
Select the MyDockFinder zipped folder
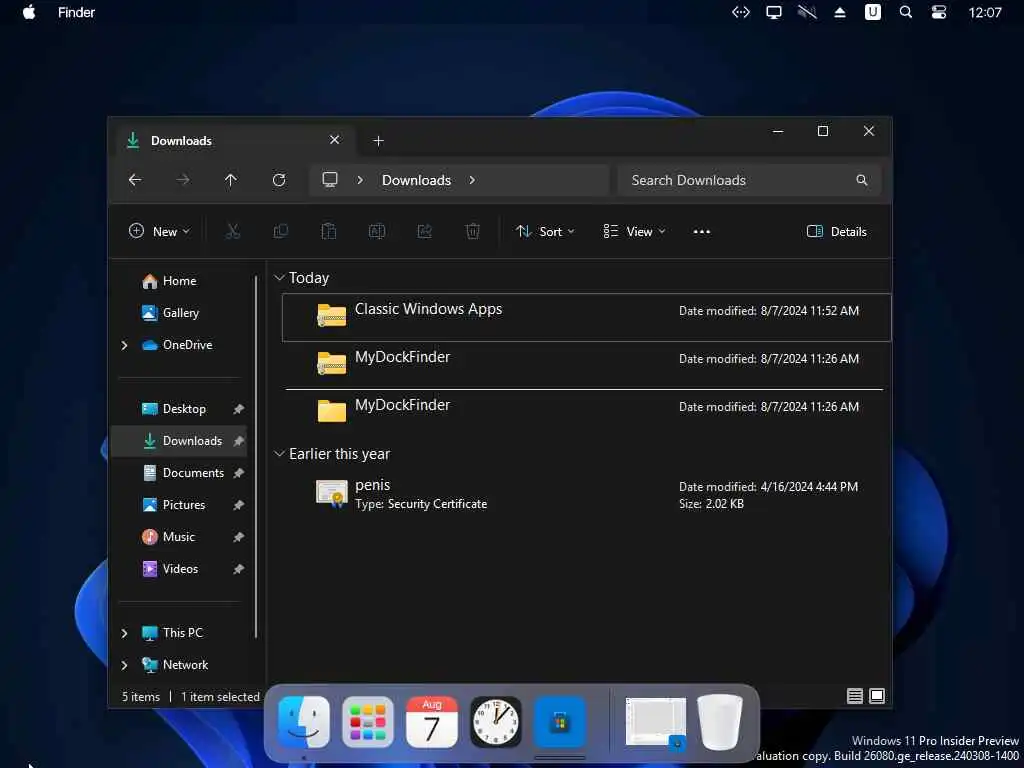(x=586, y=365)
